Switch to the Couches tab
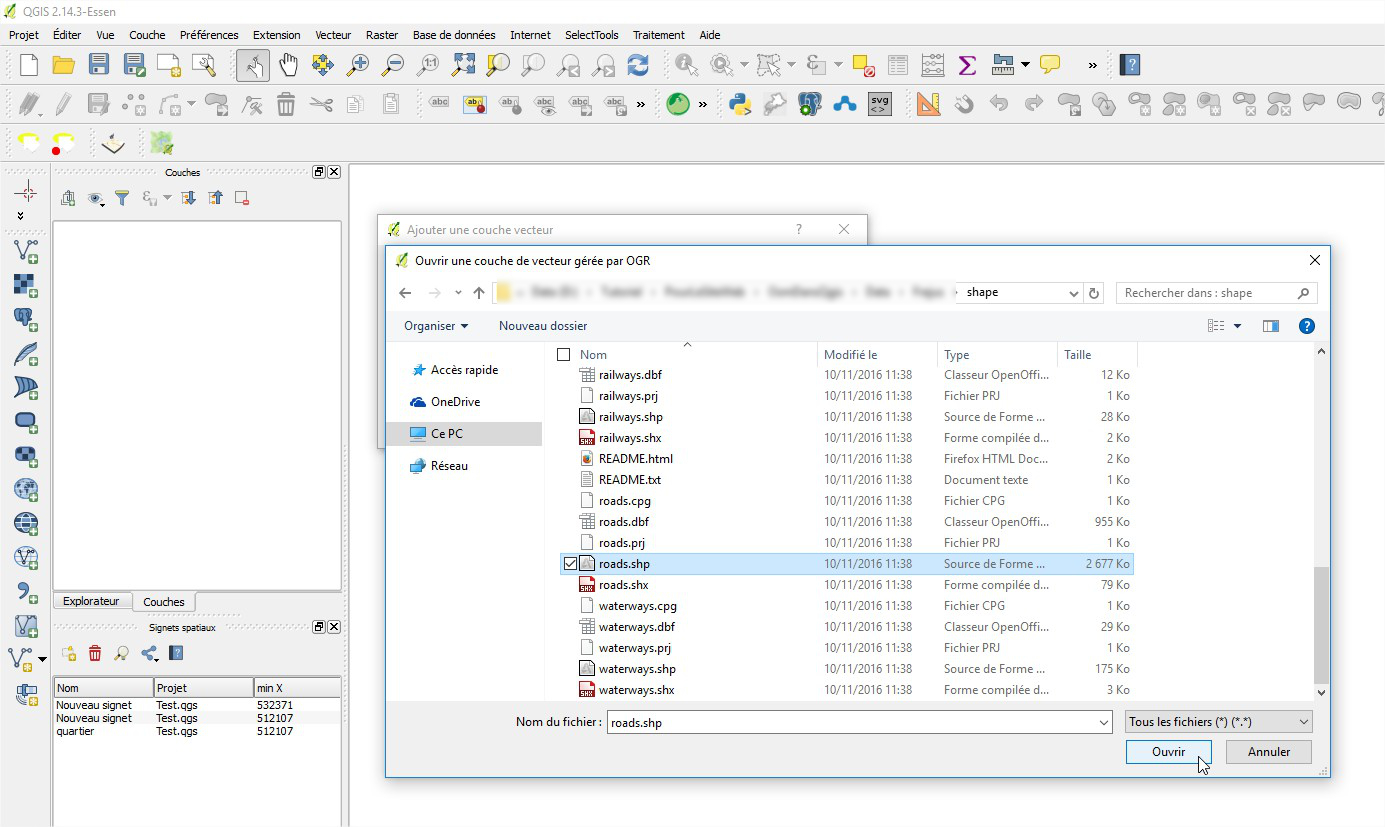The height and width of the screenshot is (827, 1385). pos(164,602)
